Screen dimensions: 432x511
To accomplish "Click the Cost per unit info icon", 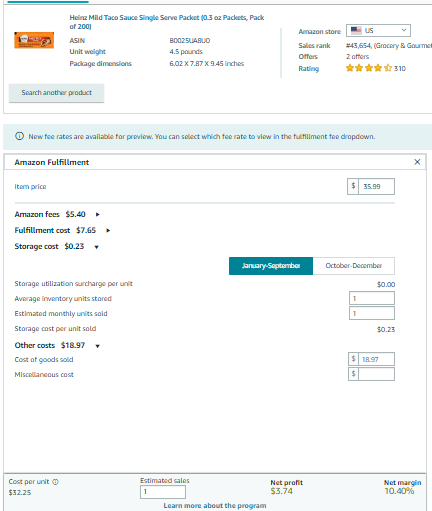I will point(56,482).
